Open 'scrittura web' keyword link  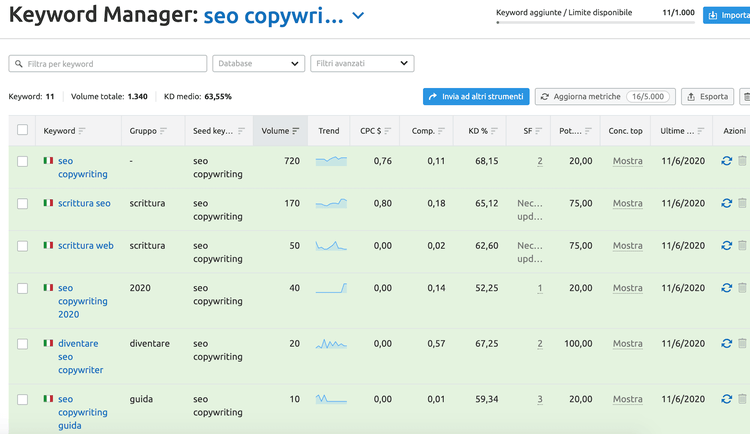click(86, 245)
